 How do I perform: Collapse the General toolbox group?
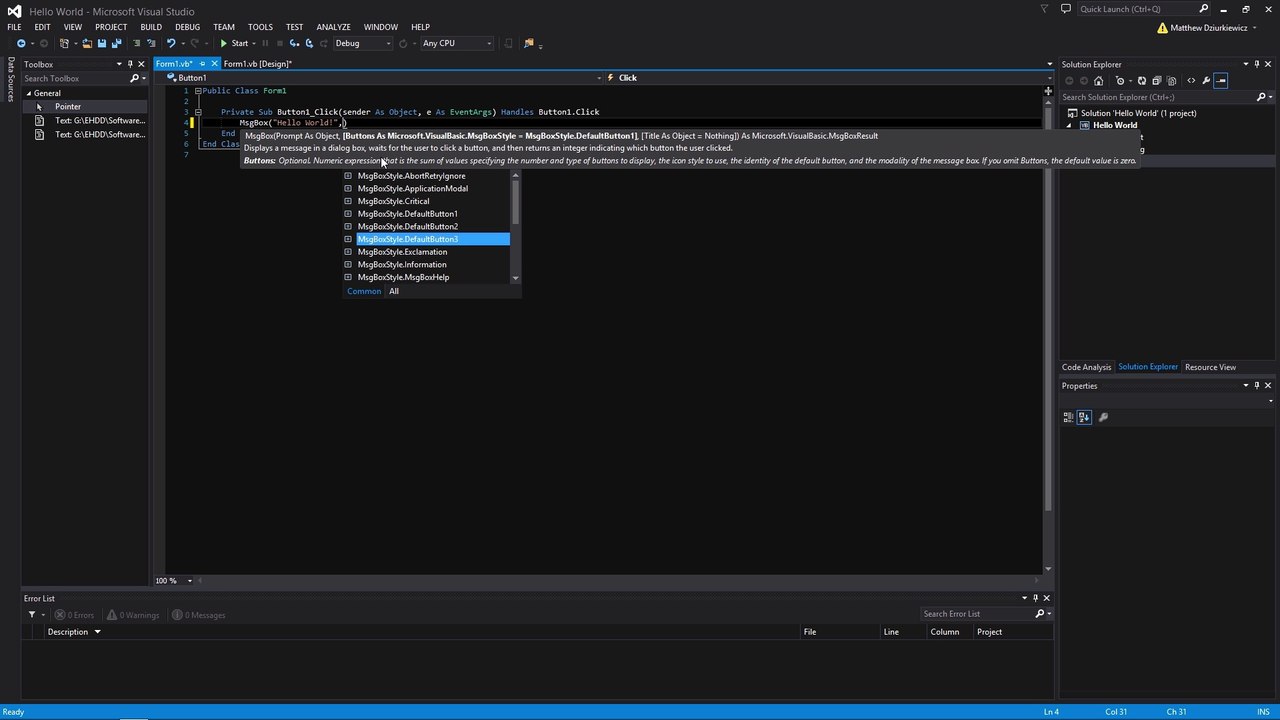pyautogui.click(x=29, y=93)
